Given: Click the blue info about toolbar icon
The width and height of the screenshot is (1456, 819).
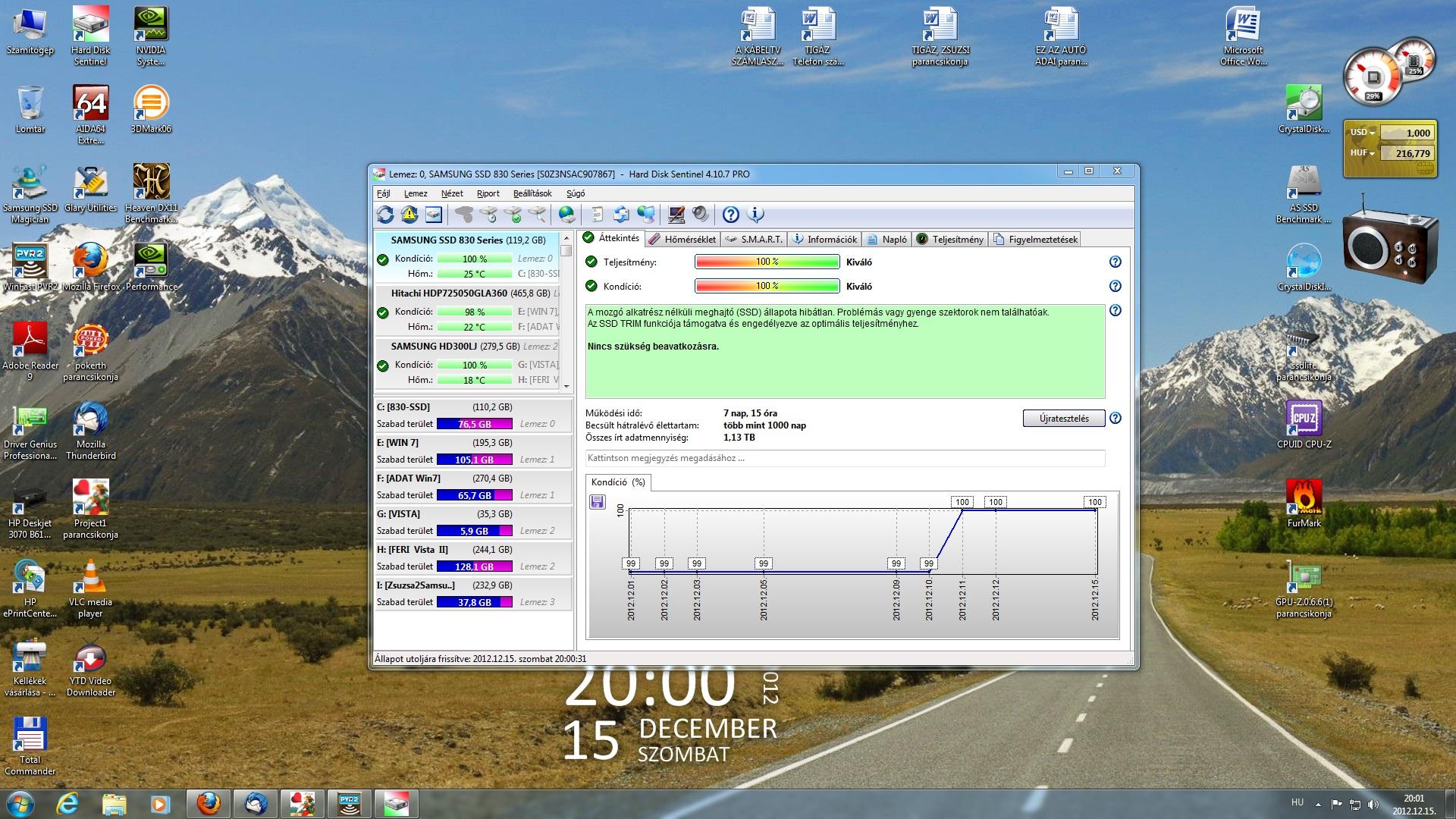Looking at the screenshot, I should (755, 215).
